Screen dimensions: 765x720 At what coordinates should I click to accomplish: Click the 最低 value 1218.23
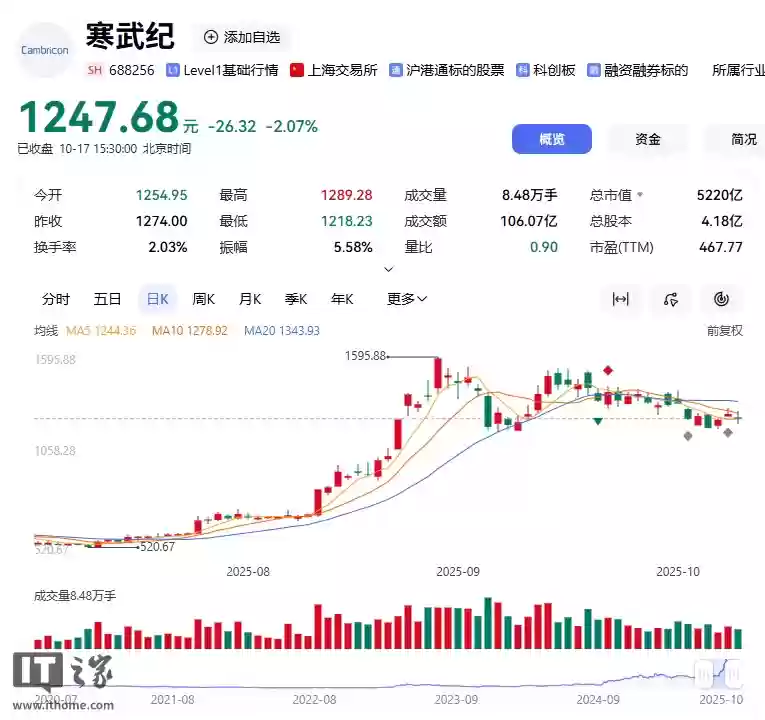point(346,221)
